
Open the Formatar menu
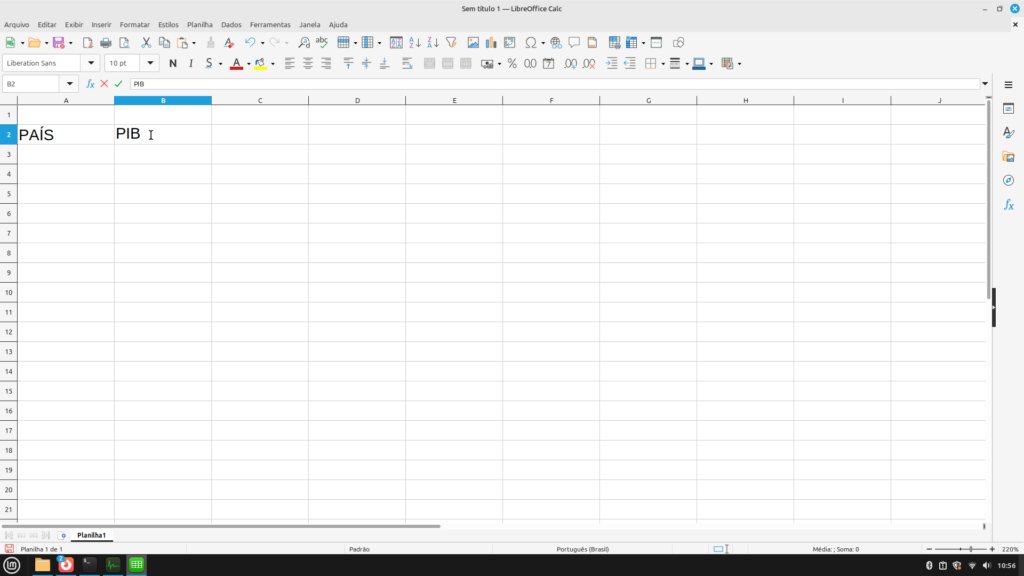click(134, 24)
